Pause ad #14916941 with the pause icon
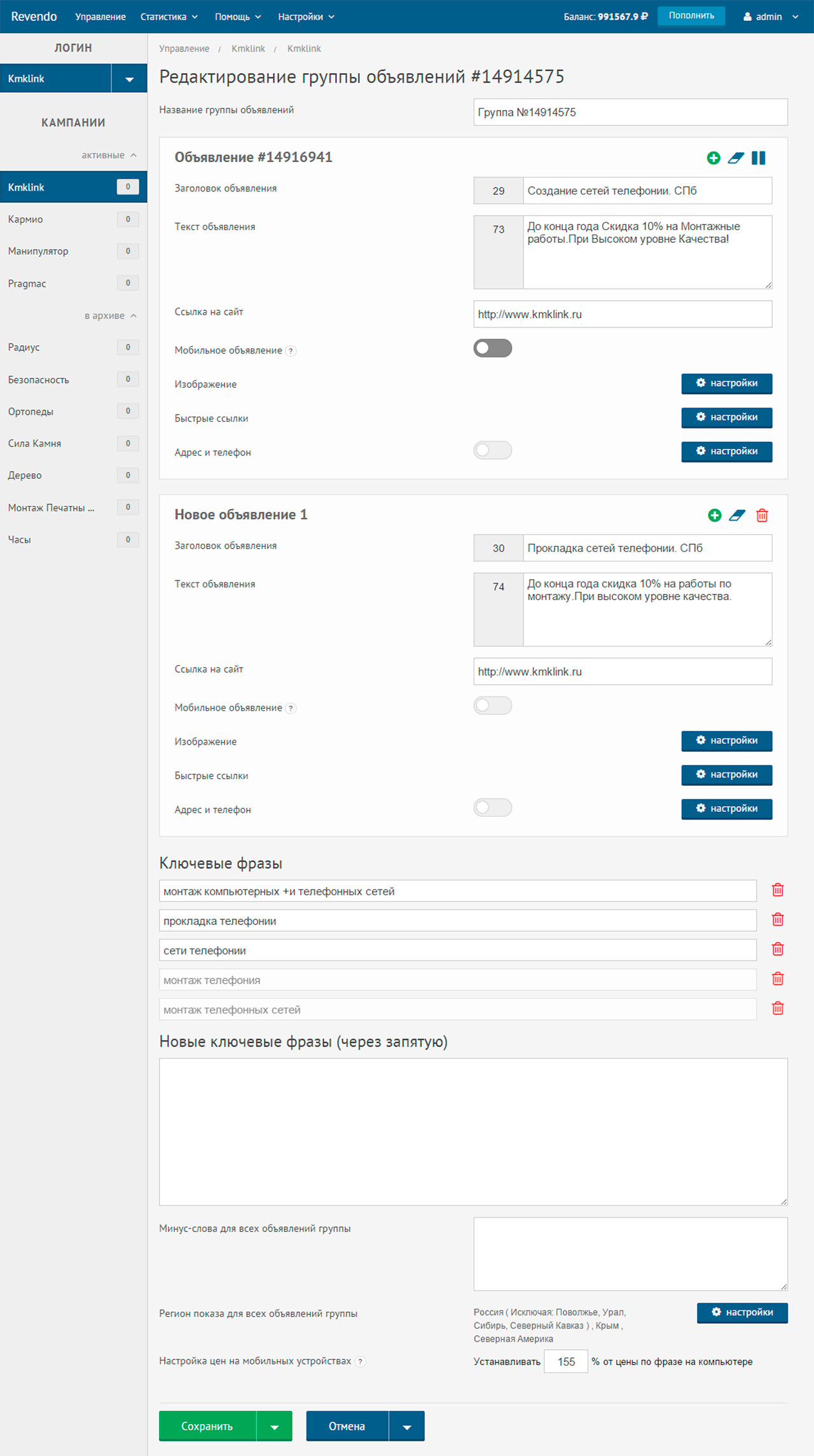 759,158
